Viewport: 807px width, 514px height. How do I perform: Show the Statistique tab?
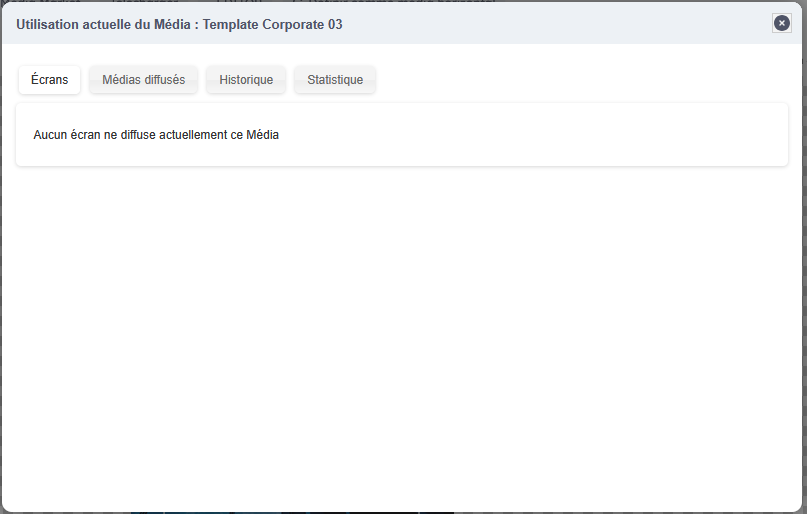coord(335,80)
